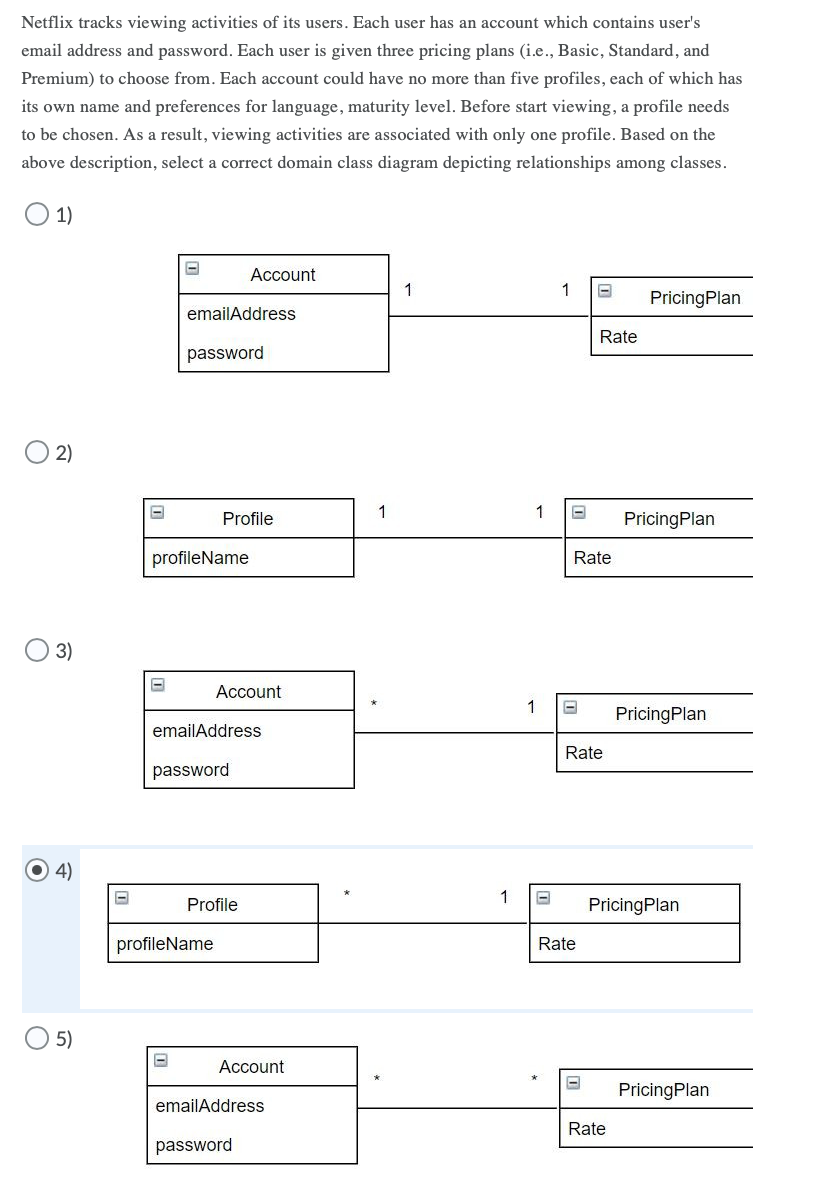Viewport: 840px width, 1200px height.
Task: Collapse the Account class in option 5
Action: (x=160, y=1058)
